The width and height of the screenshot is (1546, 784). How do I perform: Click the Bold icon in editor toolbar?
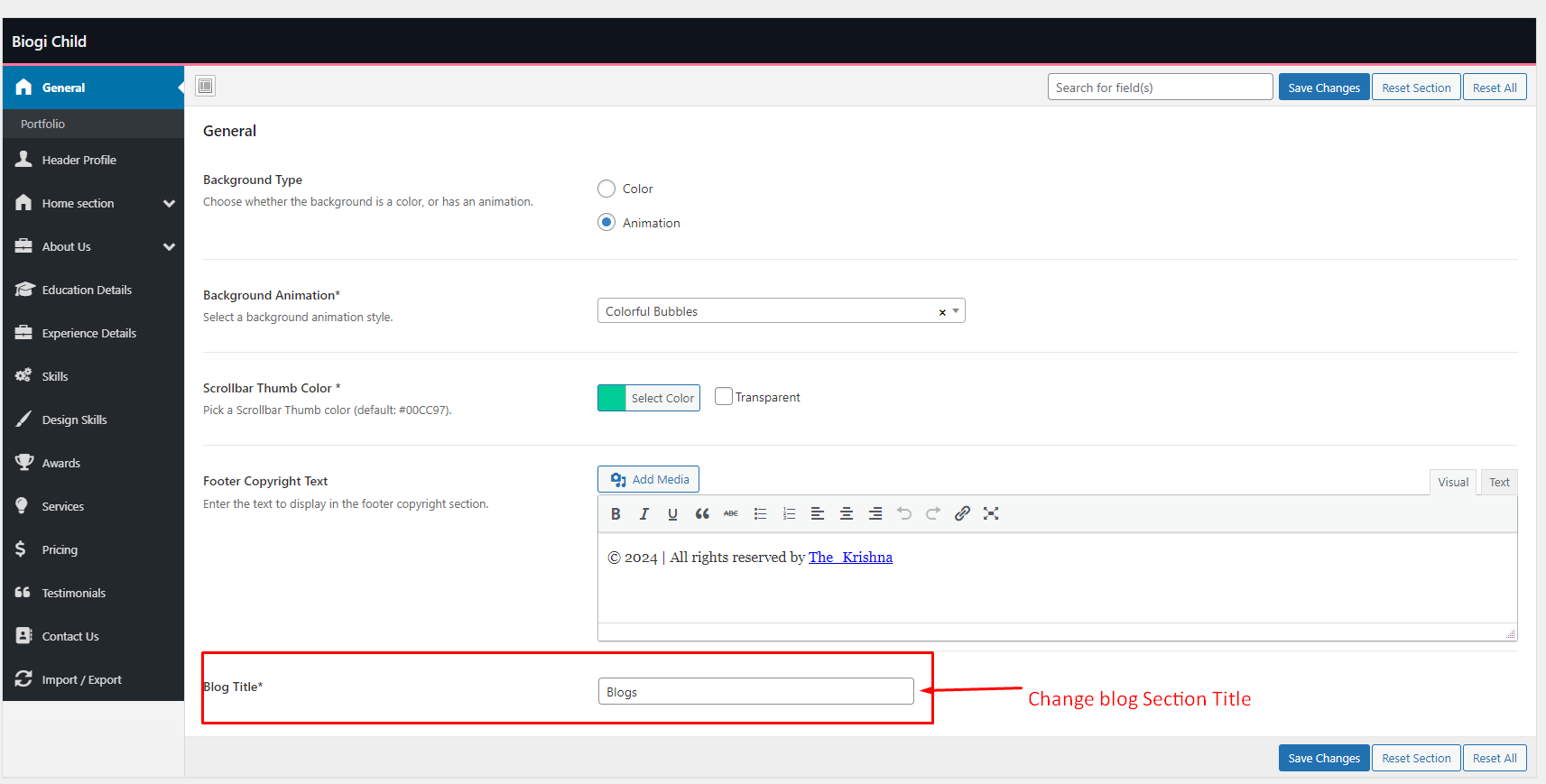pyautogui.click(x=616, y=513)
